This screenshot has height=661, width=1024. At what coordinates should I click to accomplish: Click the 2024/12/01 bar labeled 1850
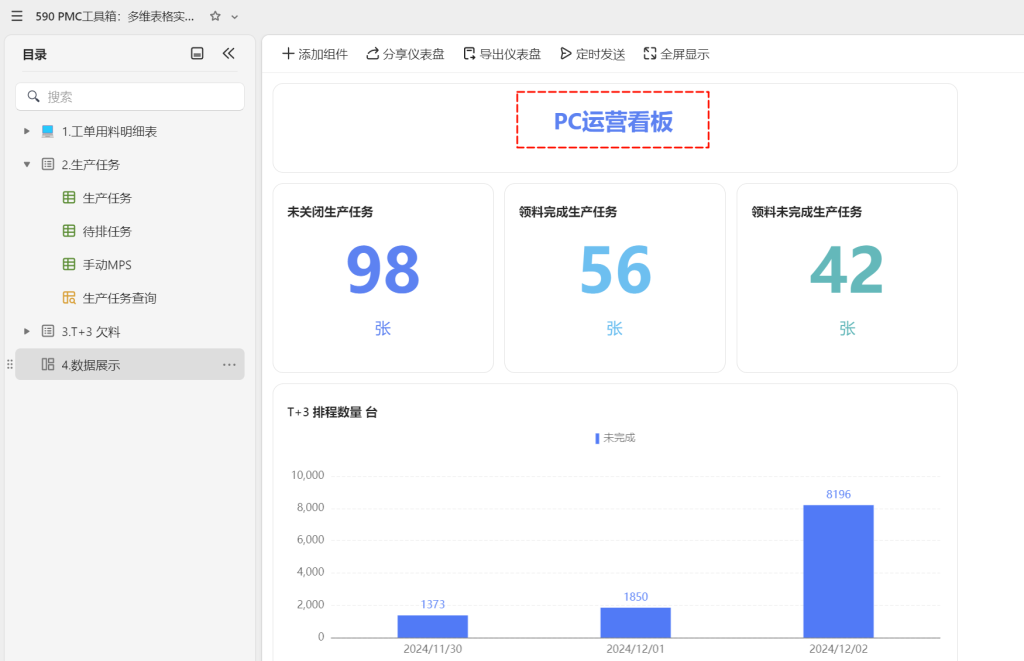[x=635, y=622]
